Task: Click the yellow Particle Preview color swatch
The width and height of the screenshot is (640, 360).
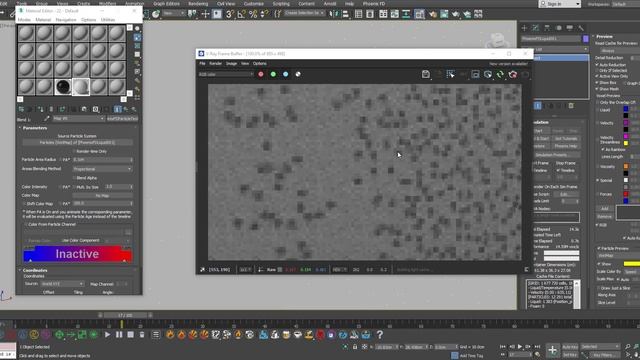Action: (632, 264)
